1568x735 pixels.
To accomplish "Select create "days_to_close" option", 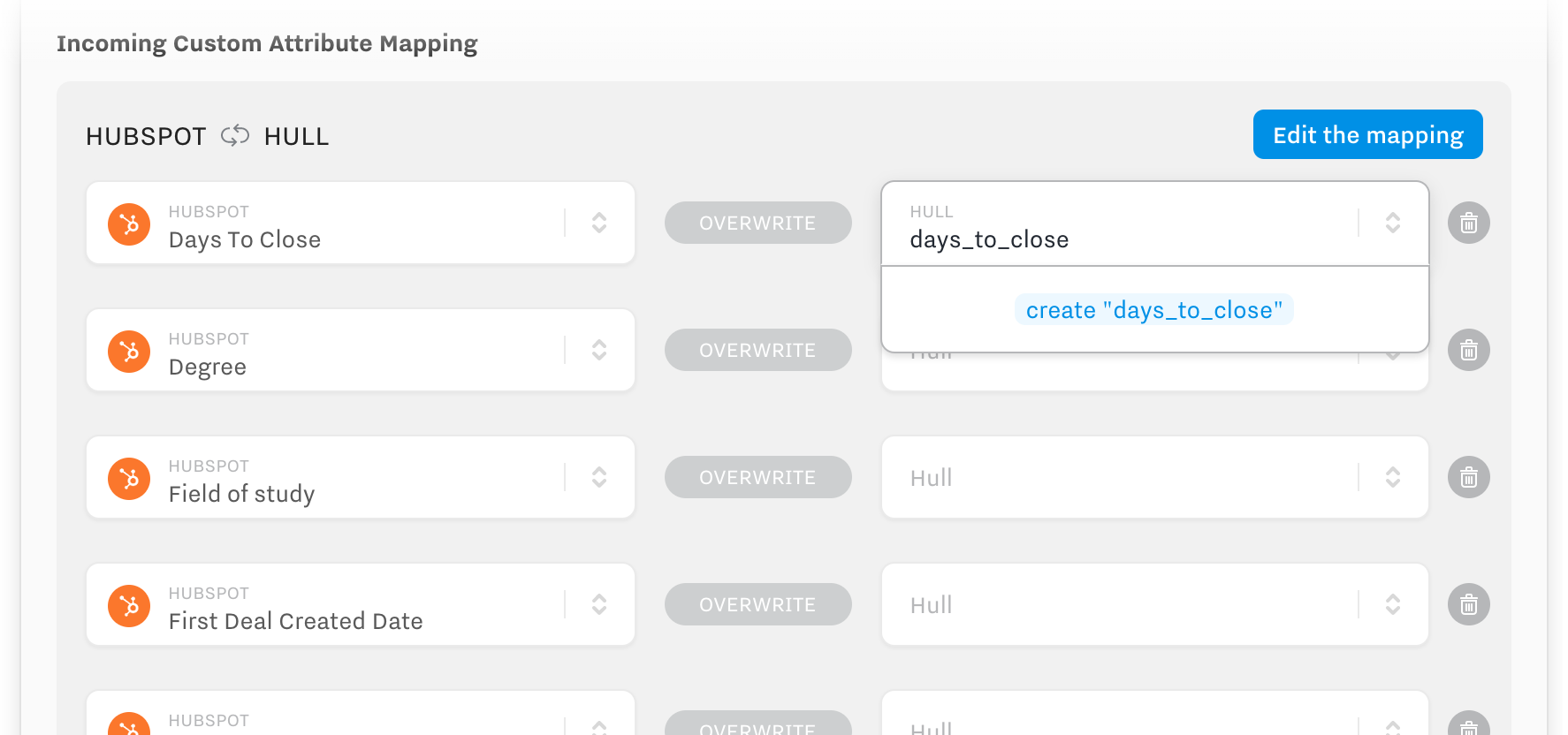I will [1153, 310].
